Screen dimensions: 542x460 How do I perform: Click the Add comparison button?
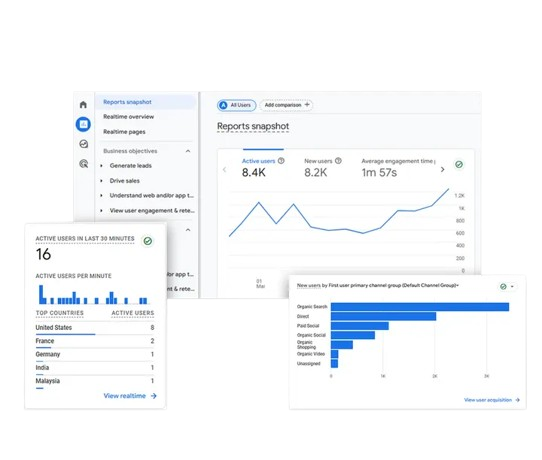point(287,105)
